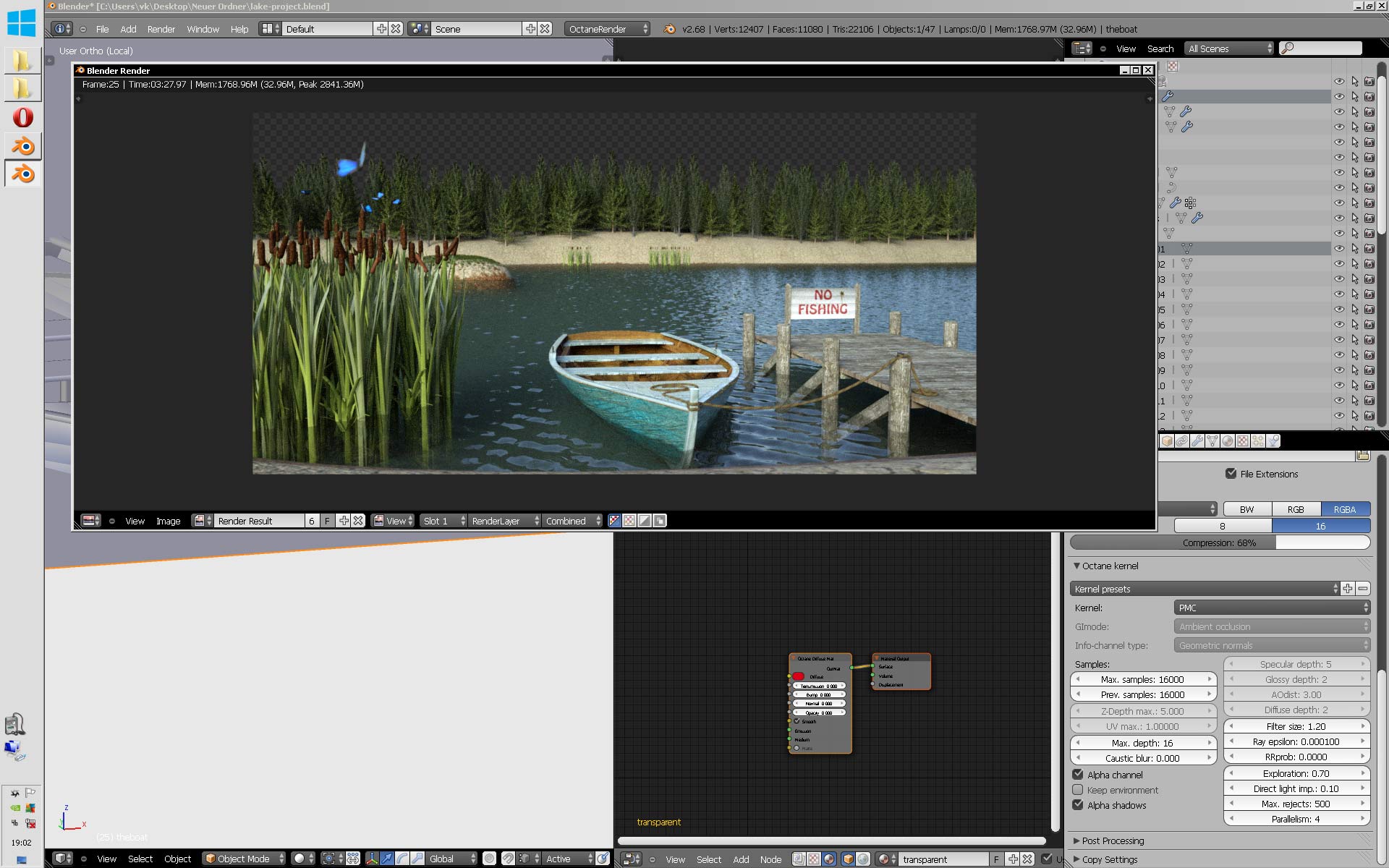Image resolution: width=1389 pixels, height=868 pixels.
Task: Launch Opera from the Windows taskbar
Action: (23, 117)
